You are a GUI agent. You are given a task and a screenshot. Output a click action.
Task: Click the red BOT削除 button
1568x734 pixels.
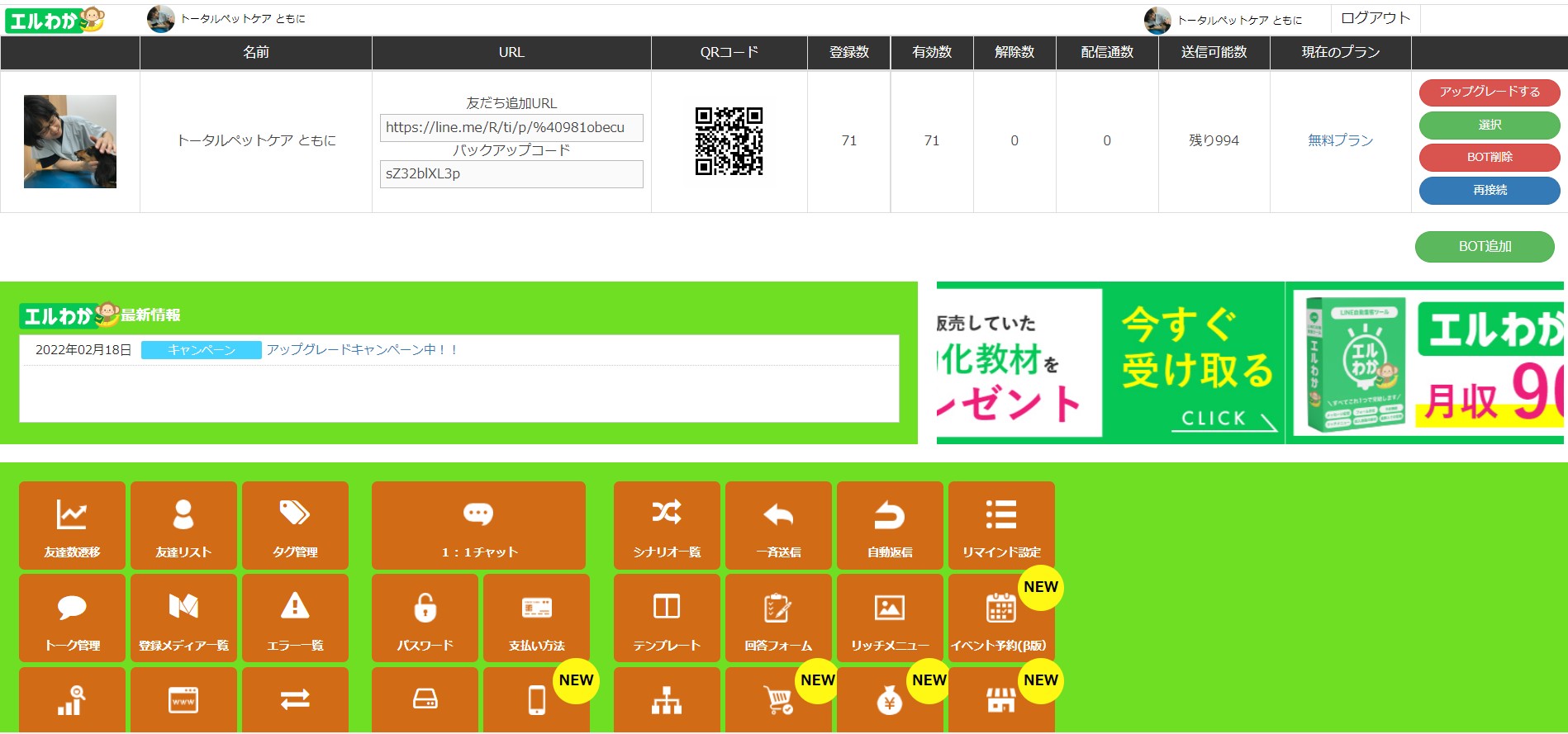click(1490, 157)
